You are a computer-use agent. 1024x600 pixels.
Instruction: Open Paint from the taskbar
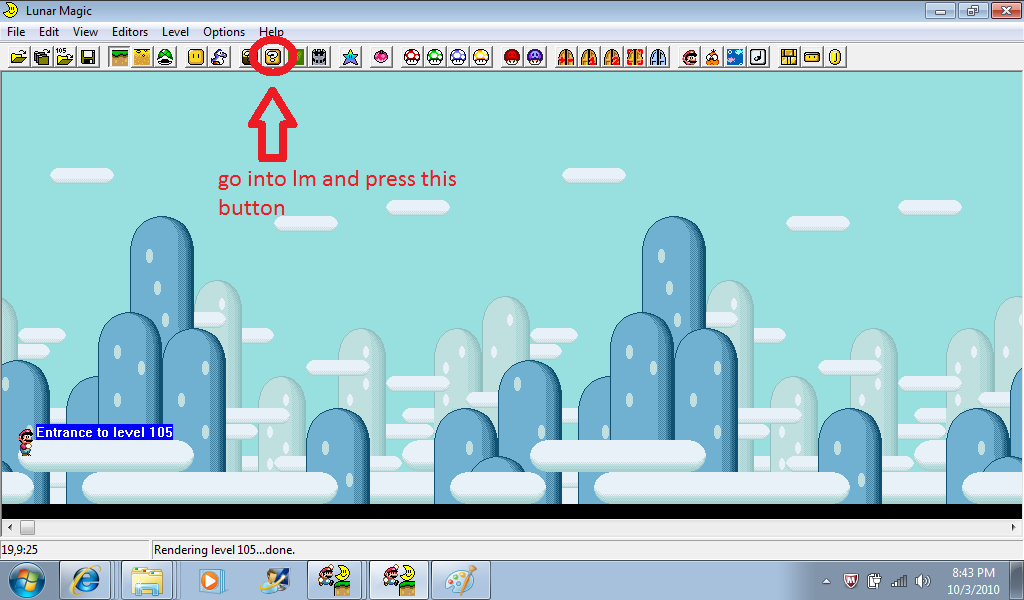pos(460,580)
